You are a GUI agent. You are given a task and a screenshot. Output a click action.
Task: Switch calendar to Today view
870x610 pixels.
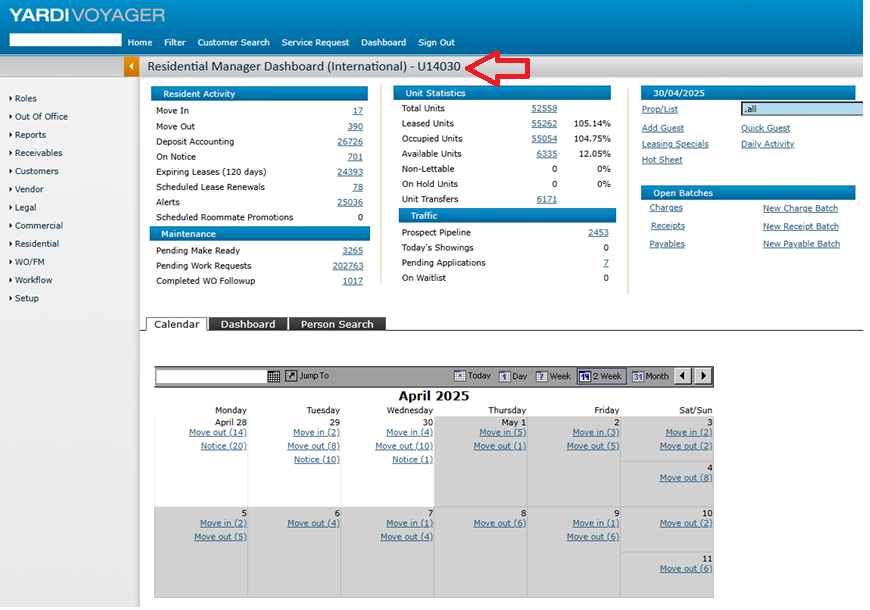pyautogui.click(x=472, y=376)
